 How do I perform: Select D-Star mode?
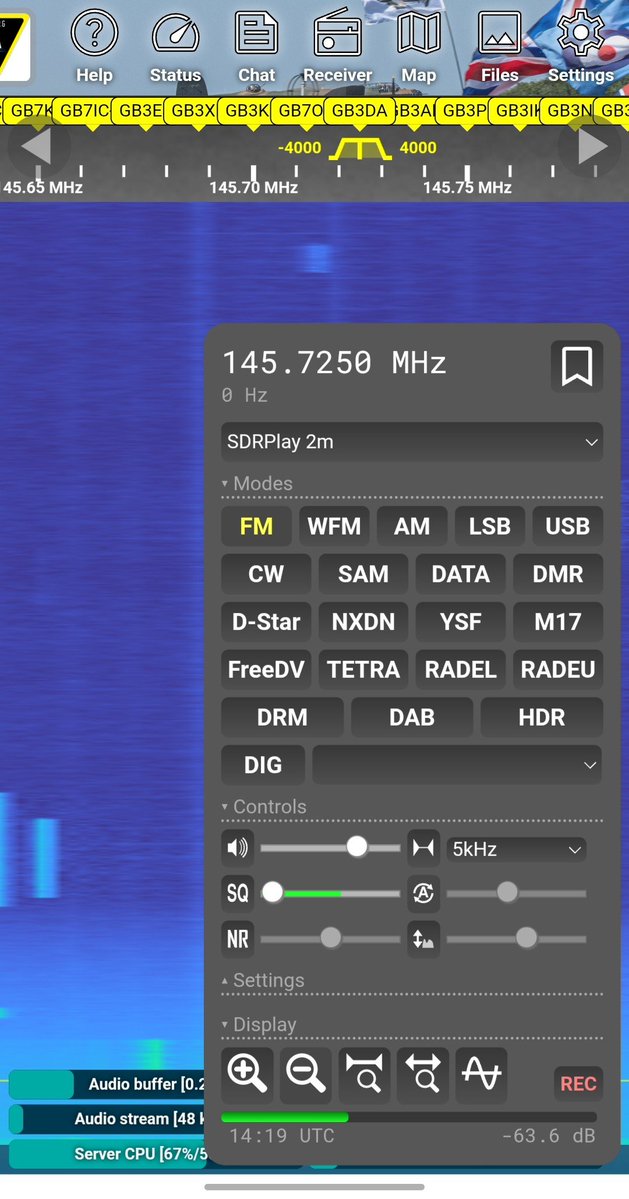pos(266,622)
